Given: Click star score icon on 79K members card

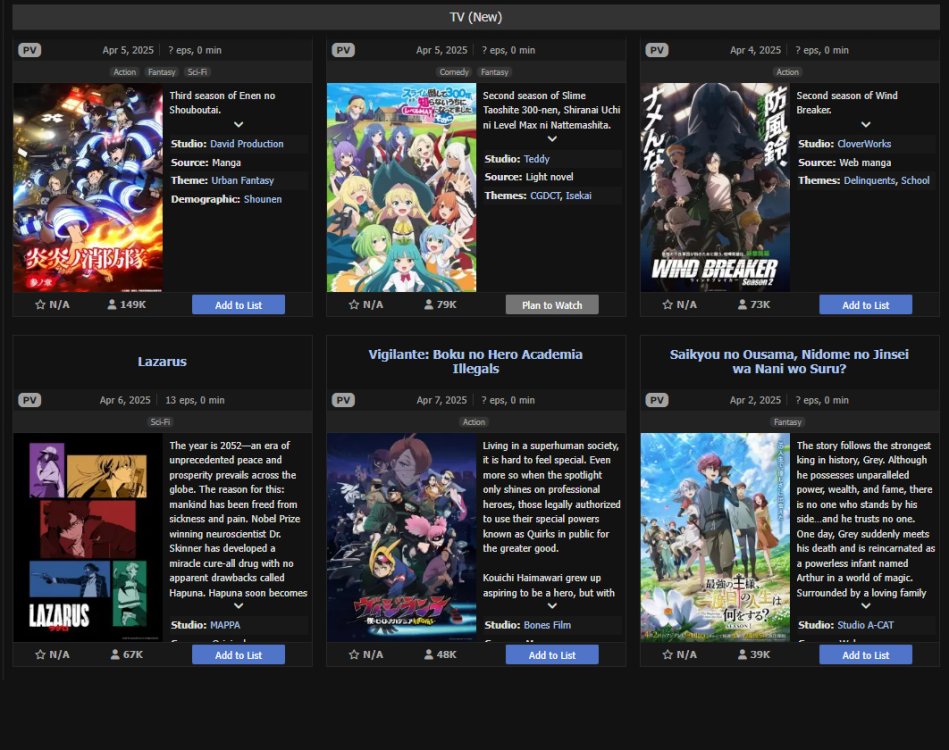Looking at the screenshot, I should pyautogui.click(x=354, y=304).
